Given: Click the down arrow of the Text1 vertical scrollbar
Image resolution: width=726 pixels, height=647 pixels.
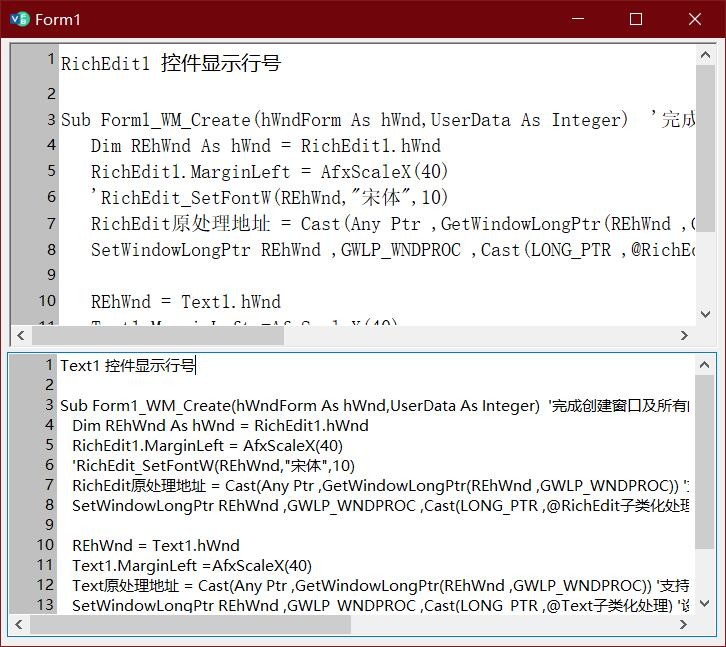Looking at the screenshot, I should pyautogui.click(x=705, y=603).
